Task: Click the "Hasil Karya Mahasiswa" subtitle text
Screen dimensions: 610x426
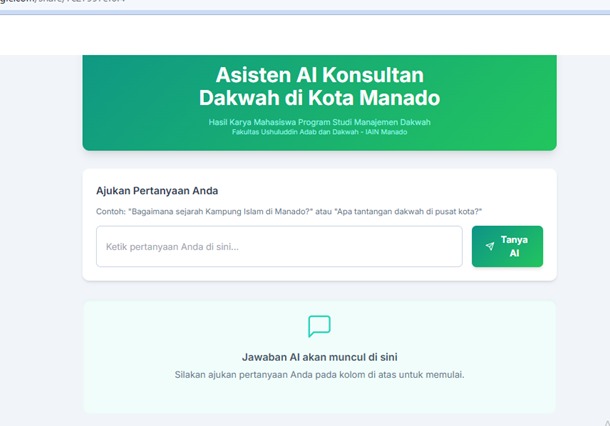Action: [x=319, y=122]
